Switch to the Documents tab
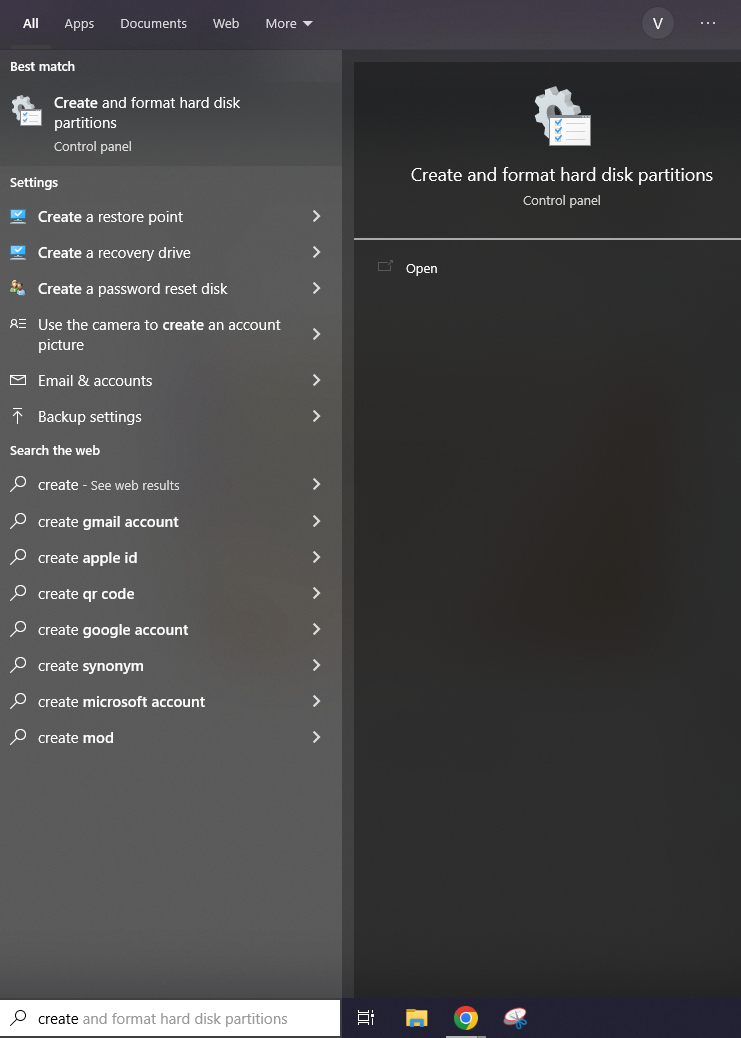The height and width of the screenshot is (1038, 741). pyautogui.click(x=154, y=24)
